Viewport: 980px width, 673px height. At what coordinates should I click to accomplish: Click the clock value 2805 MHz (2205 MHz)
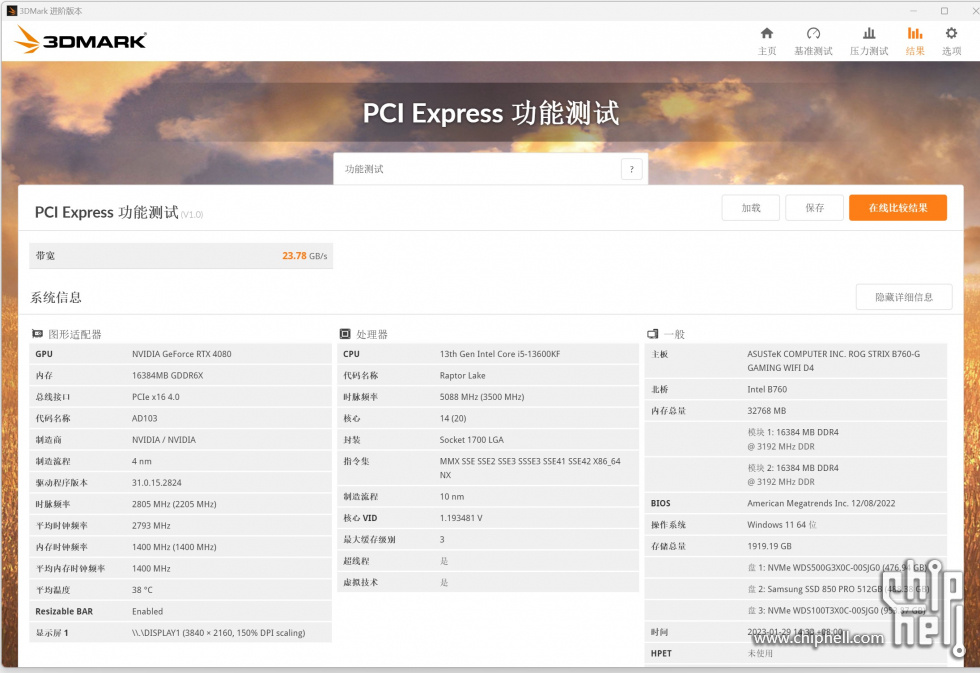[174, 504]
